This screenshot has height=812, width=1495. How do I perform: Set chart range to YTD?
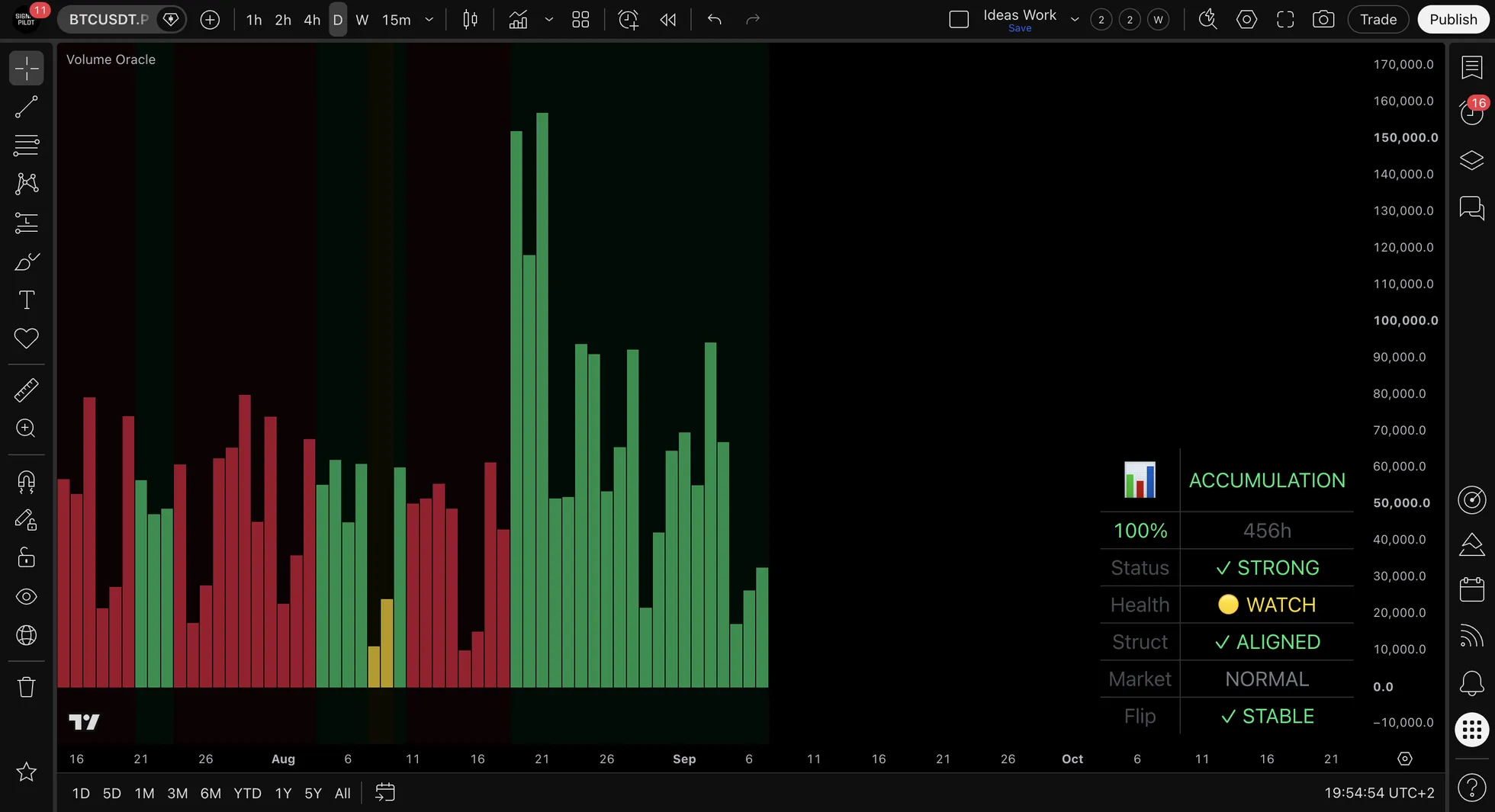(x=247, y=793)
